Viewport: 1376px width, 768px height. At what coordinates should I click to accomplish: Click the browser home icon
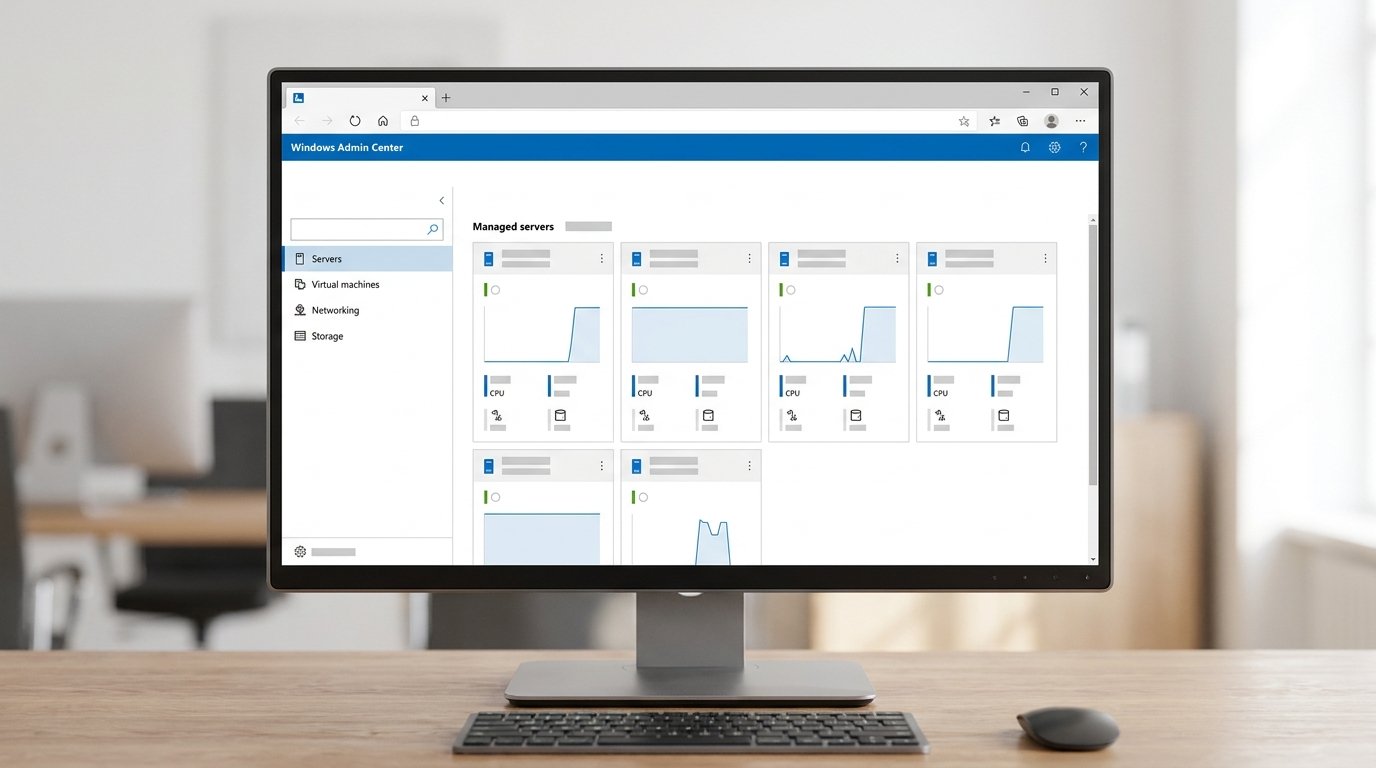pos(383,121)
